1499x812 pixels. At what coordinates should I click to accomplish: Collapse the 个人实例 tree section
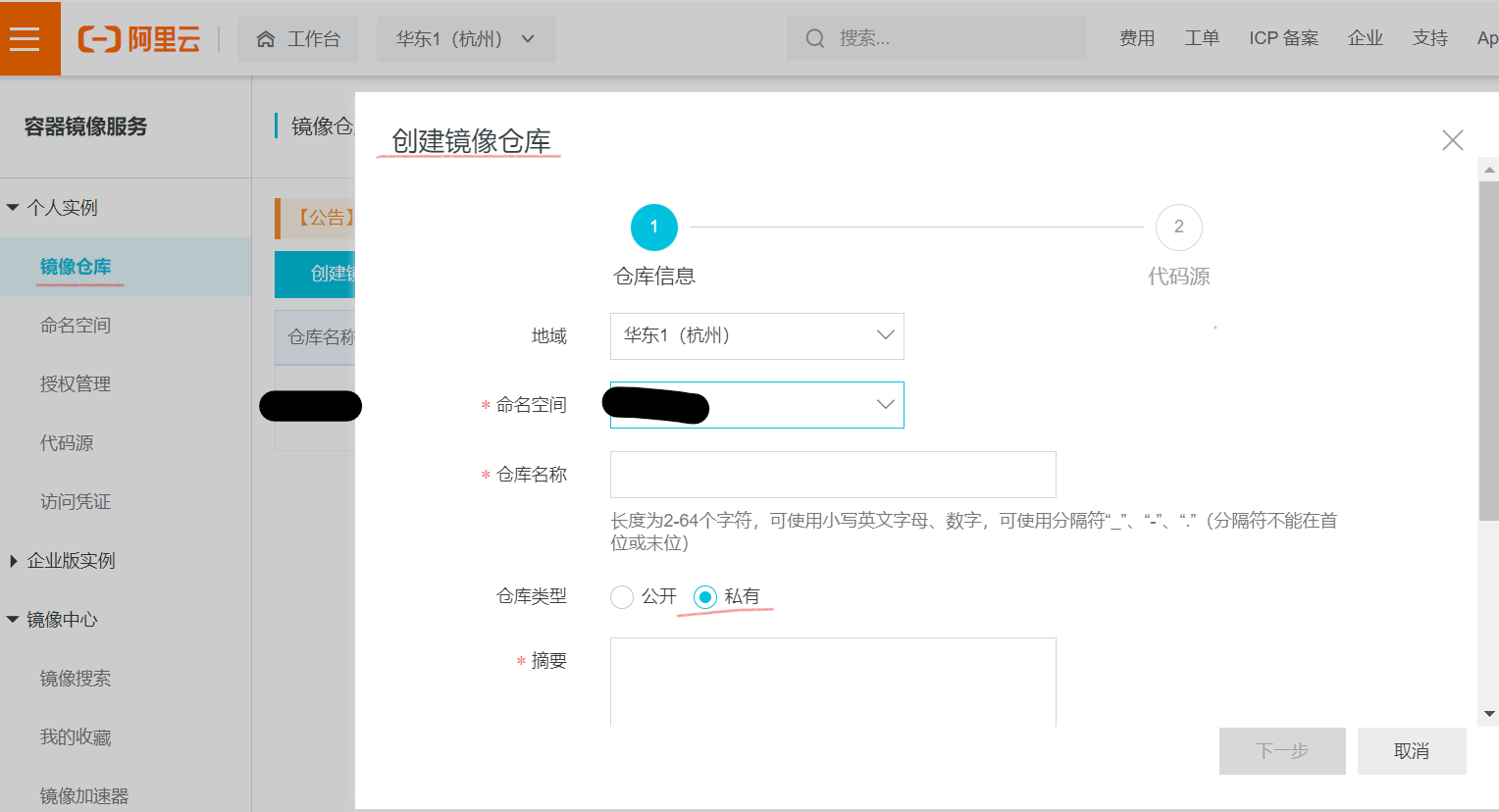(13, 208)
